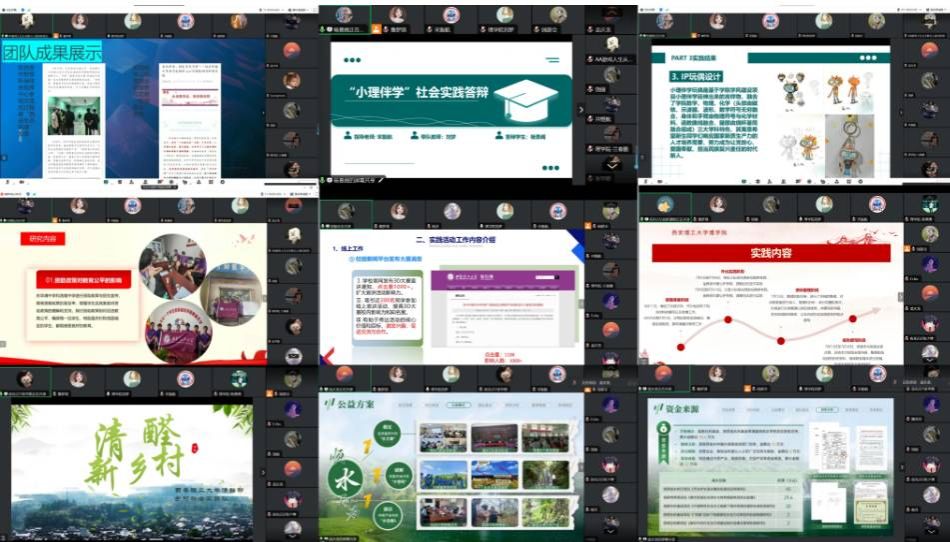Click side handle on 实践活动工作内容介绍 slide edge
This screenshot has height=542, width=950.
581,304
